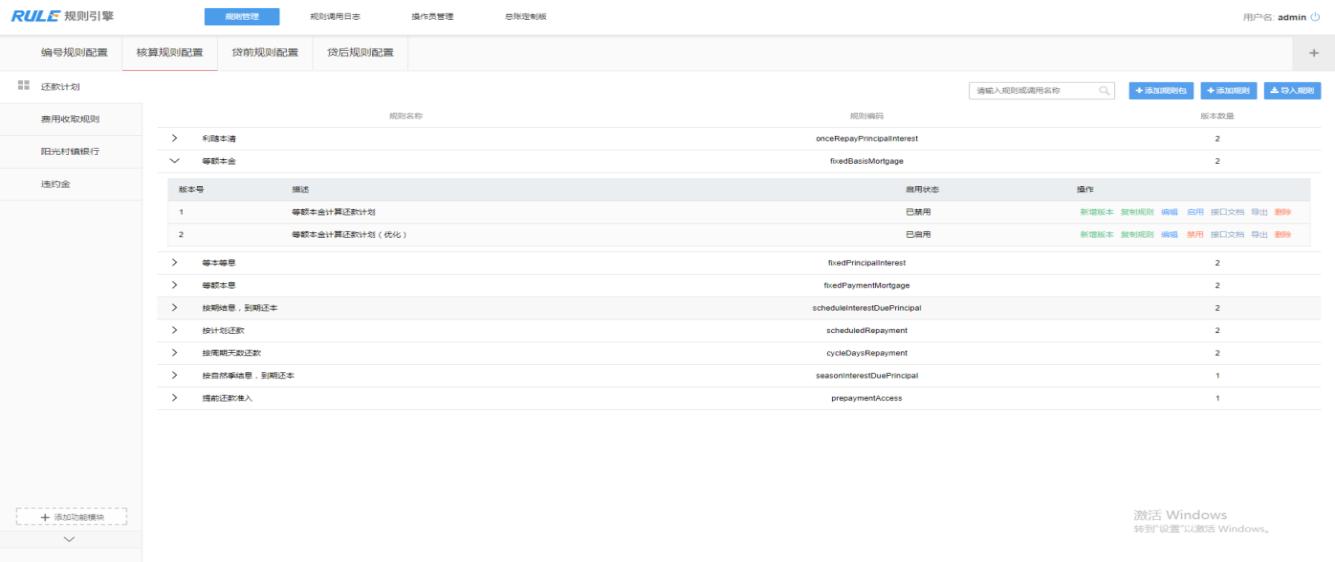Click 编辑 for version 1
Image resolution: width=1335 pixels, height=562 pixels.
pos(1169,212)
